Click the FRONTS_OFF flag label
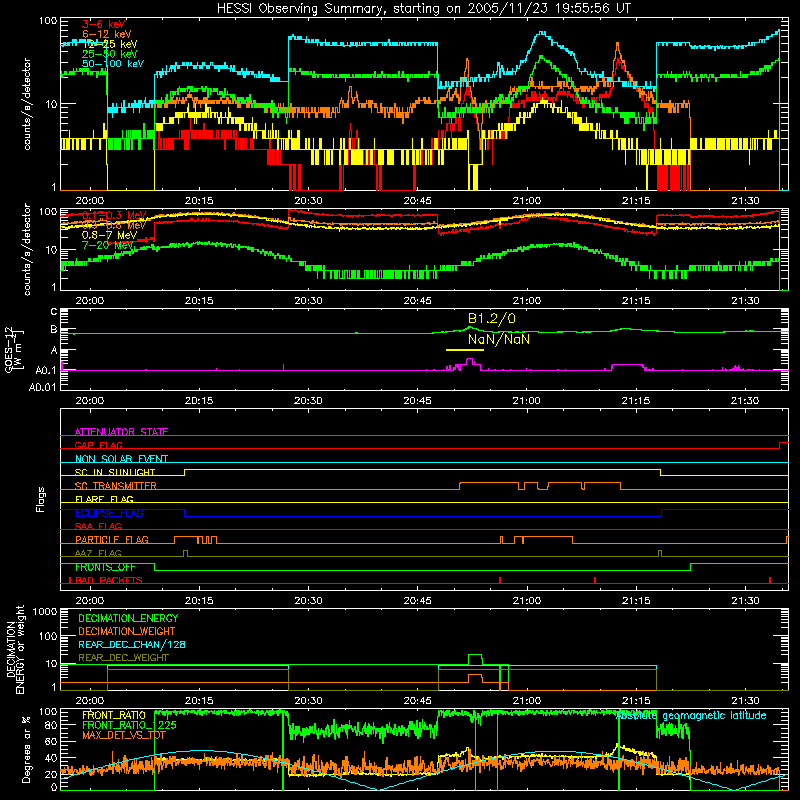This screenshot has height=800, width=800. 105,567
